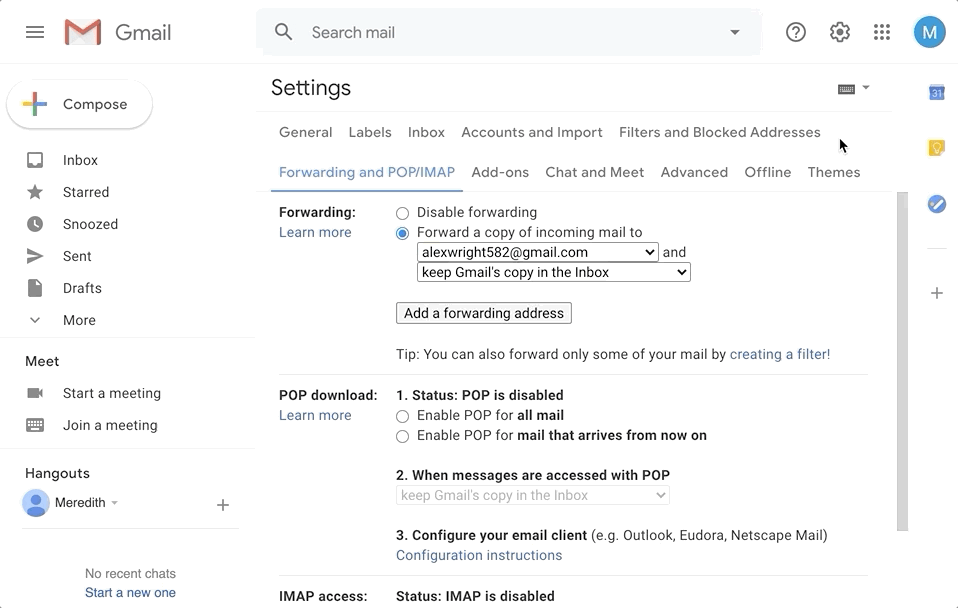Open the main menu hamburger icon
Screen dimensions: 958x608
(35, 32)
